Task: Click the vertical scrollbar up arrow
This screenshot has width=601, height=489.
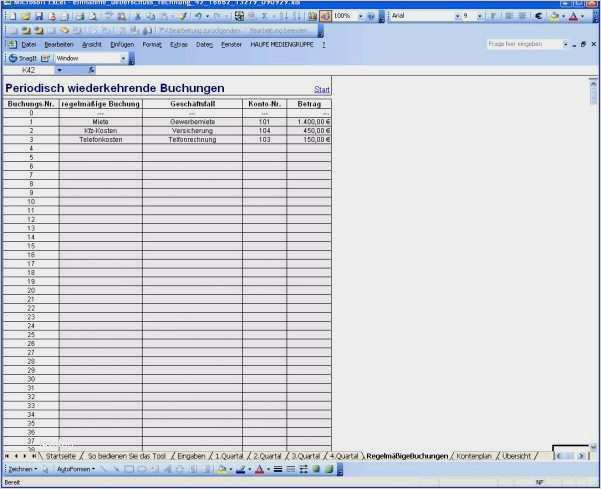Action: tap(593, 82)
